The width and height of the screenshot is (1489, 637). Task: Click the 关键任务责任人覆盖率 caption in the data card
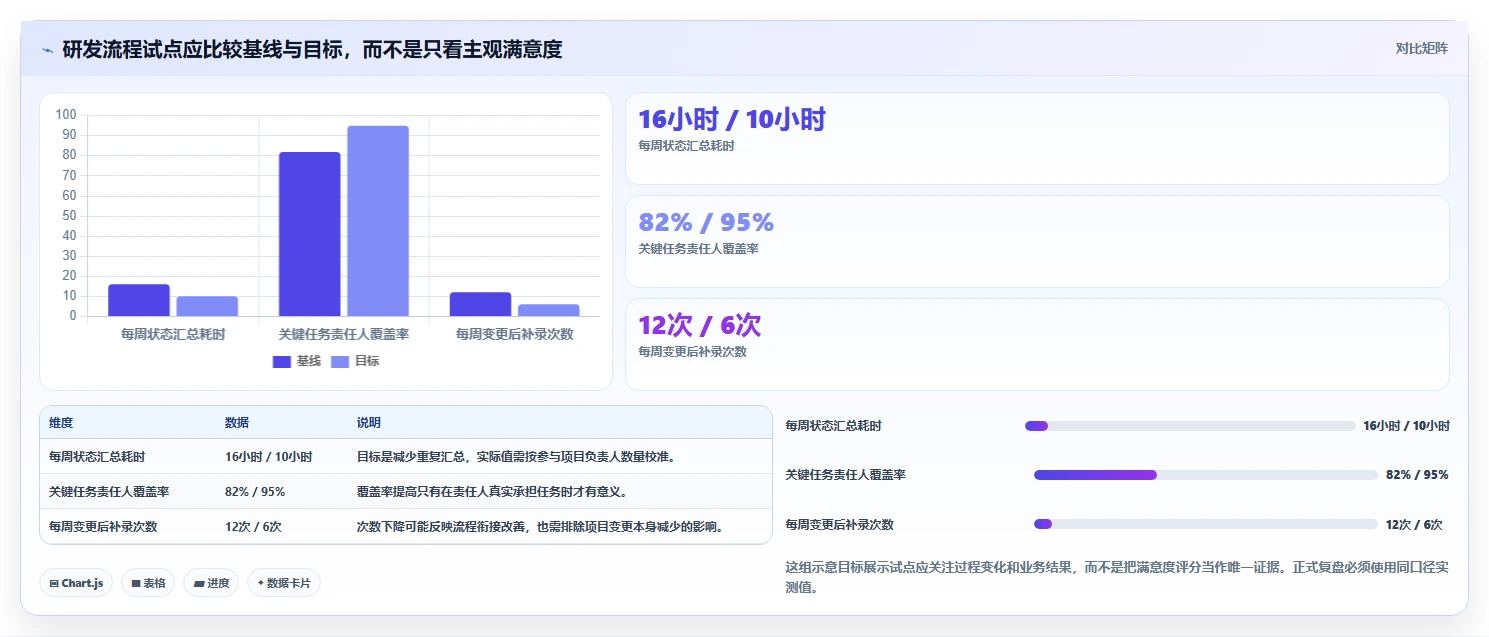pyautogui.click(x=698, y=249)
